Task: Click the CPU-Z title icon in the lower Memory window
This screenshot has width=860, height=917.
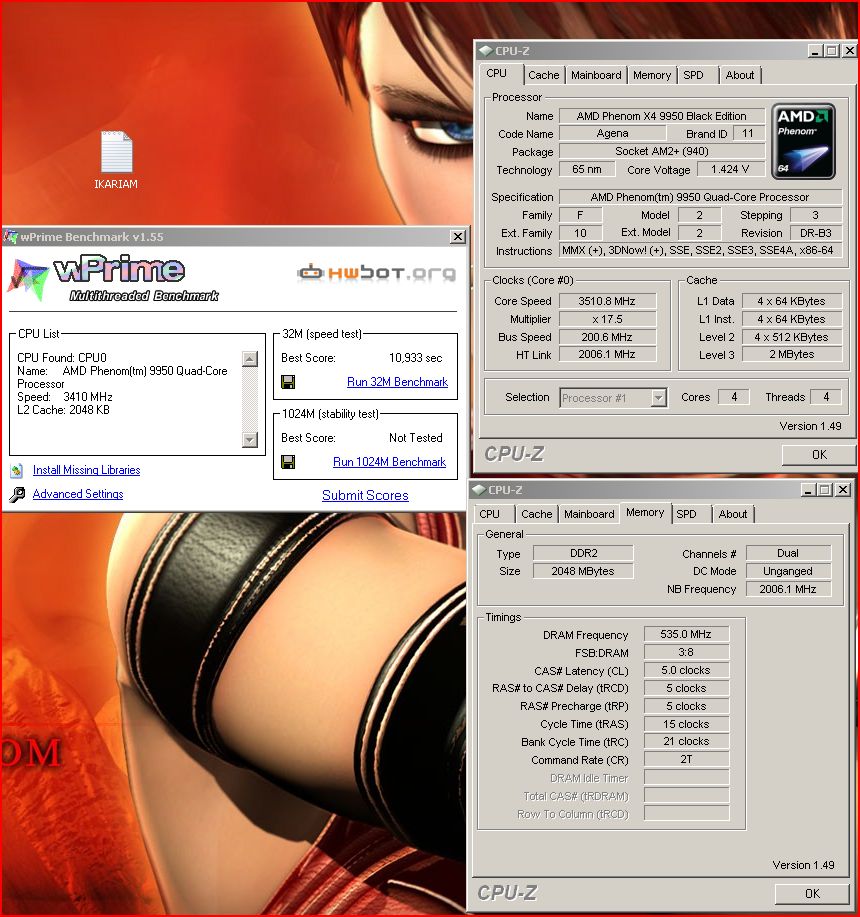Action: 479,489
